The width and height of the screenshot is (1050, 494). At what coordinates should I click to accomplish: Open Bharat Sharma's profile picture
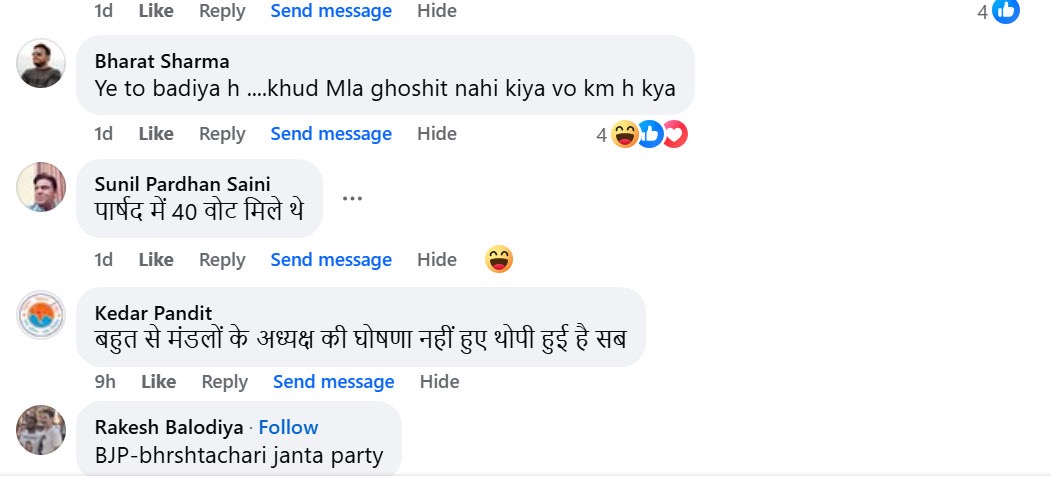point(42,63)
